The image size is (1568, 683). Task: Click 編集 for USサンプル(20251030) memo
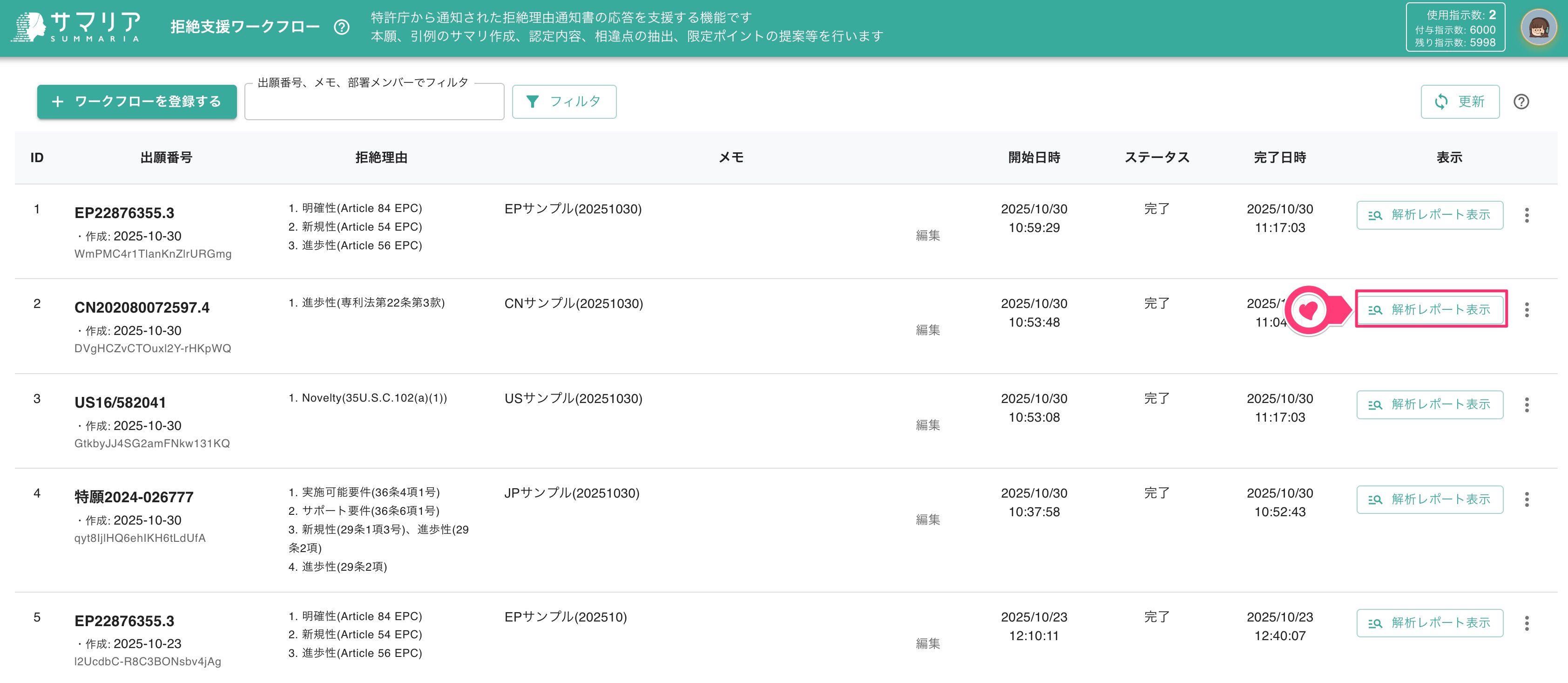pyautogui.click(x=928, y=425)
